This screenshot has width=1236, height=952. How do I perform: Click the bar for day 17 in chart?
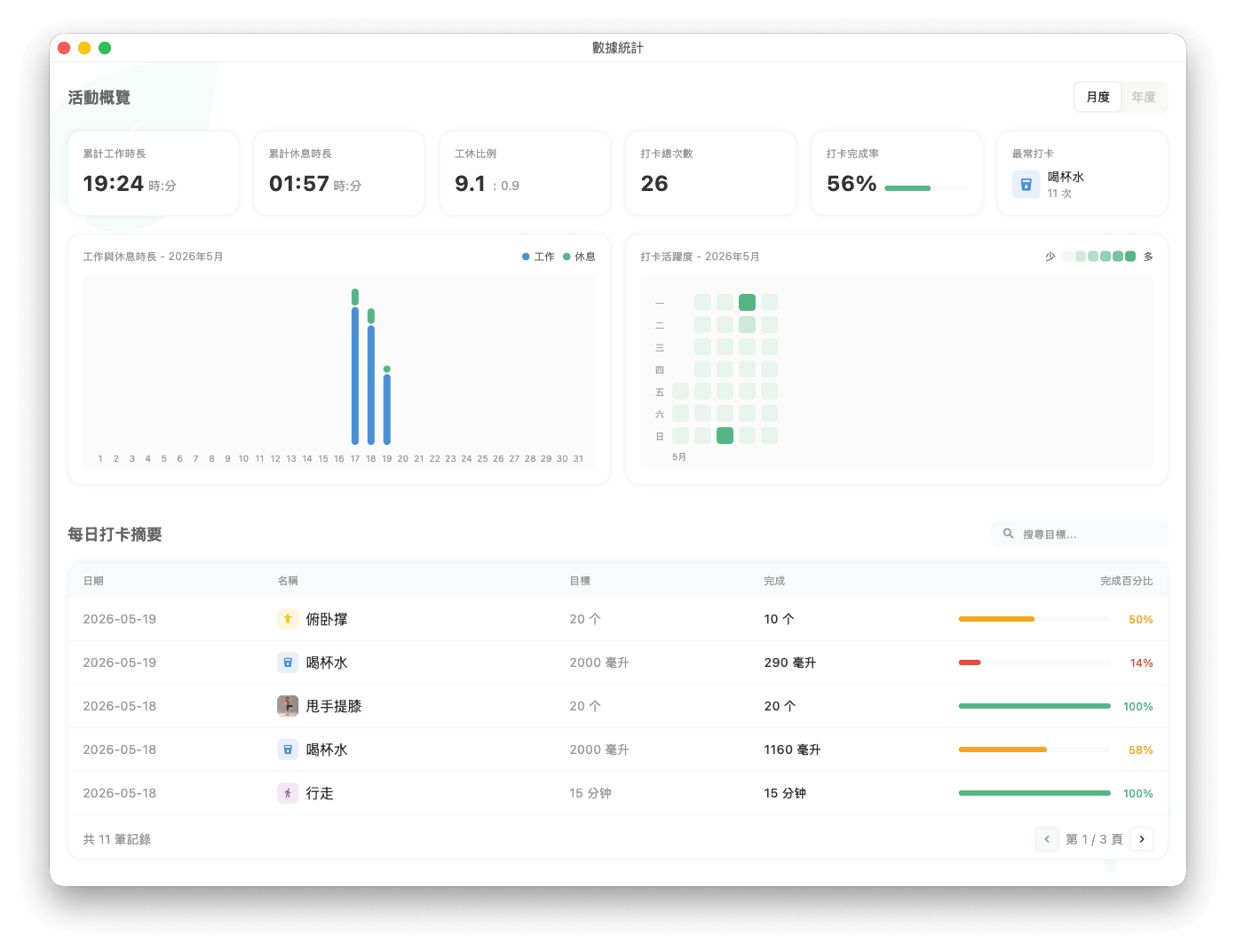pyautogui.click(x=355, y=367)
